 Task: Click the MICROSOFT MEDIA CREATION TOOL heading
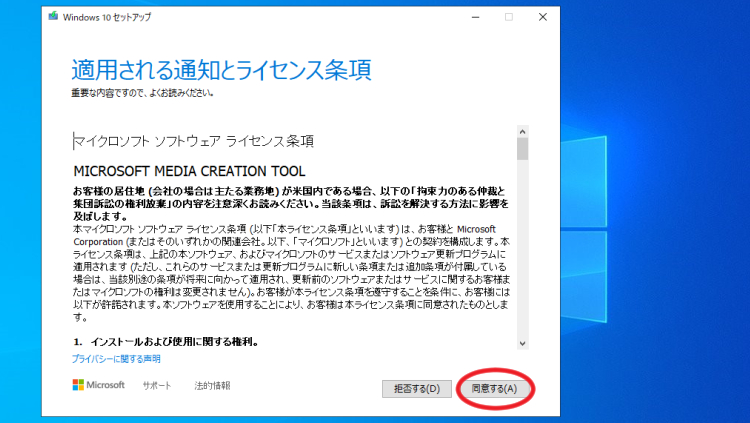[189, 171]
